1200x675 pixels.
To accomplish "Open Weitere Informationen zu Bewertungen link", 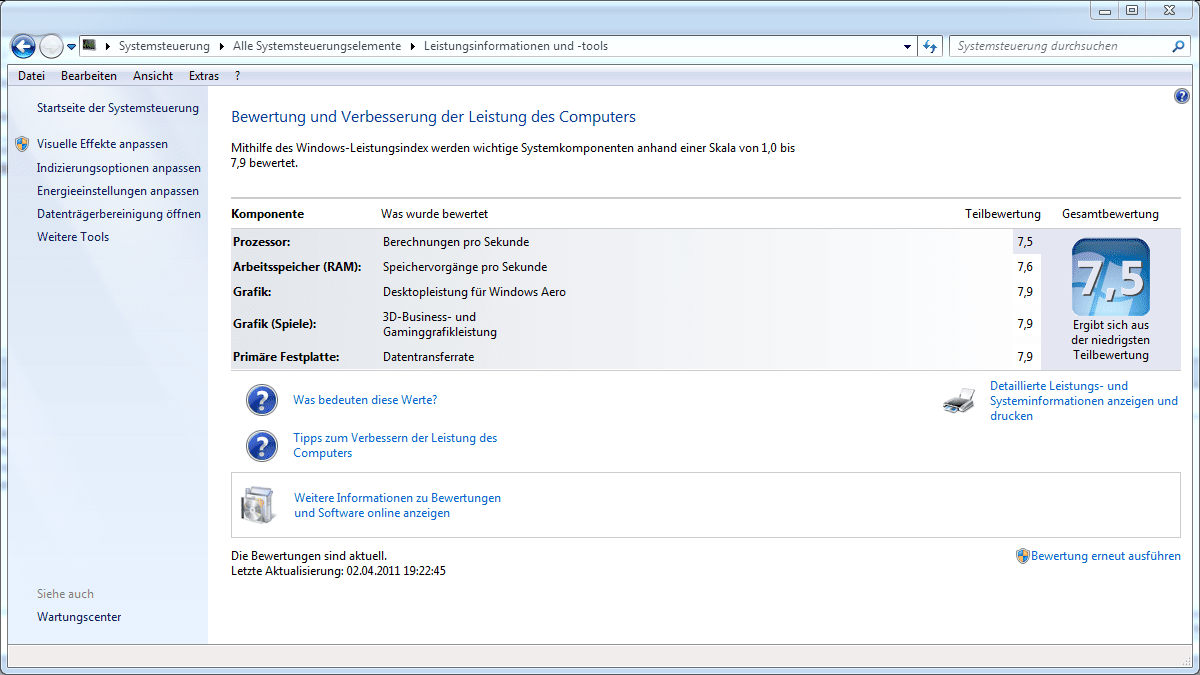I will 397,505.
